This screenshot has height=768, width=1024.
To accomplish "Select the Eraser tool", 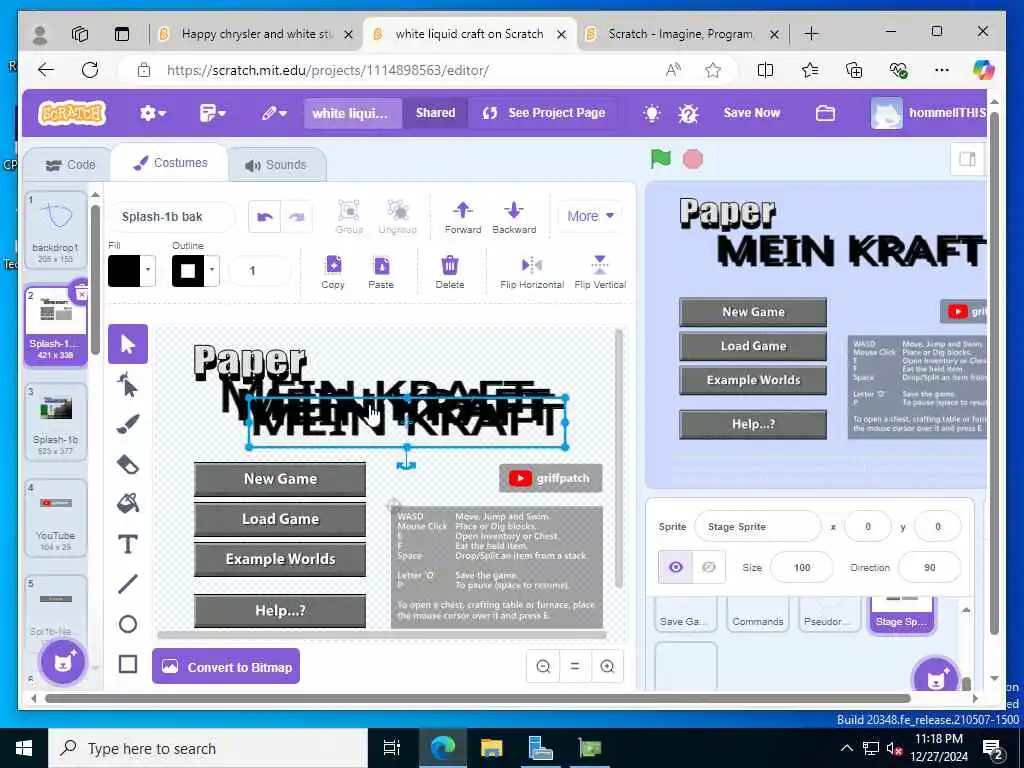I will (128, 464).
